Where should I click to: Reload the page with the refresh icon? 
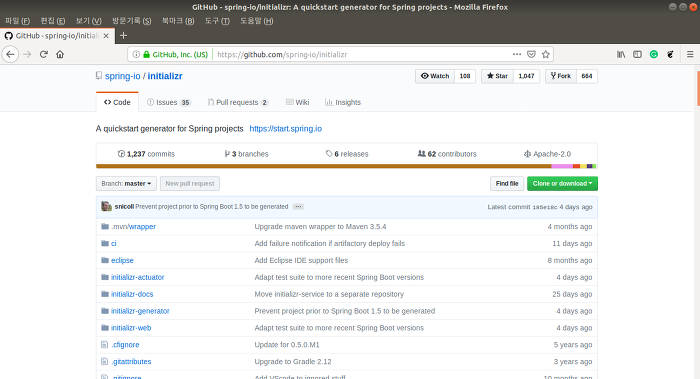click(44, 54)
